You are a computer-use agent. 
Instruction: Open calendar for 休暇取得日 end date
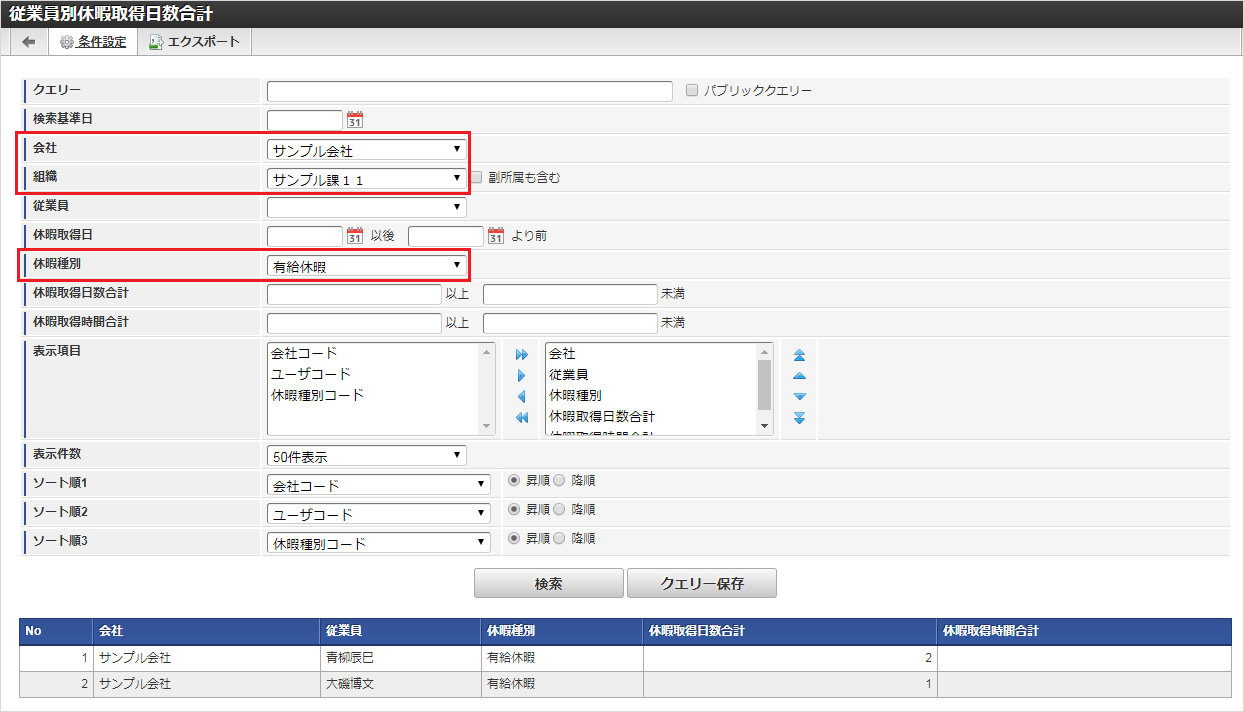pyautogui.click(x=496, y=236)
